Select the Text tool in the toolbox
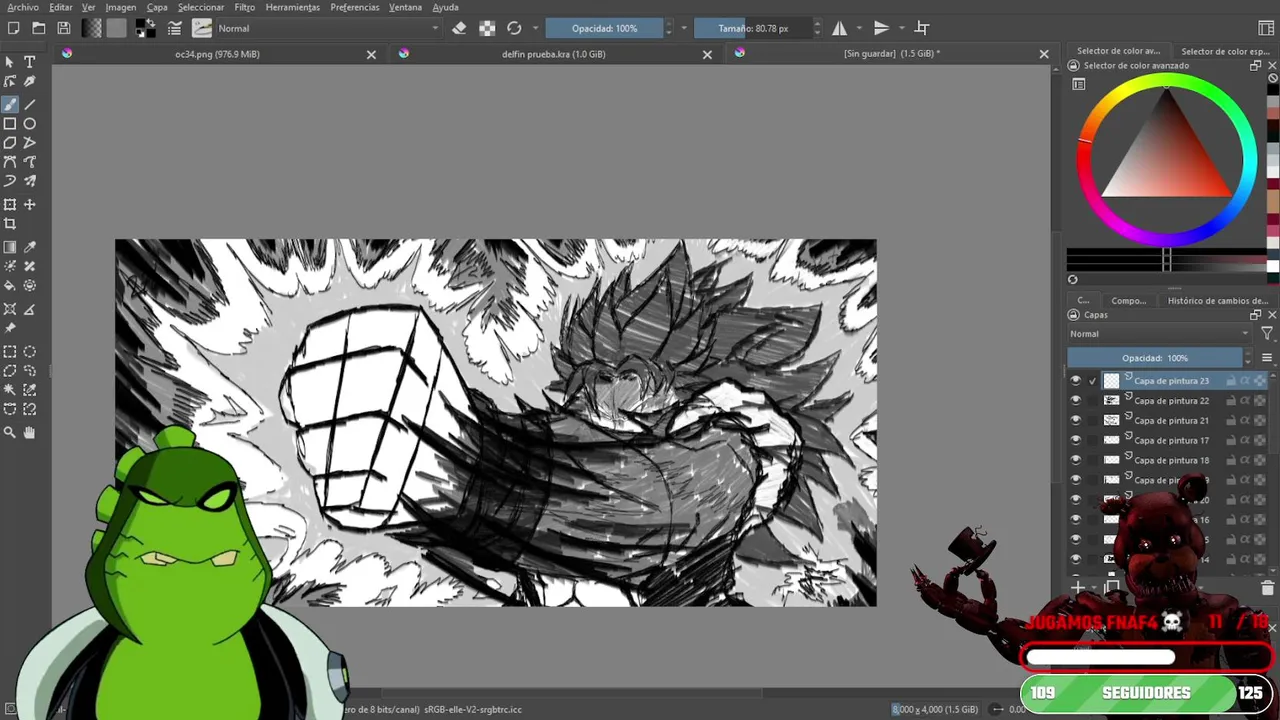This screenshot has width=1280, height=720. click(30, 62)
